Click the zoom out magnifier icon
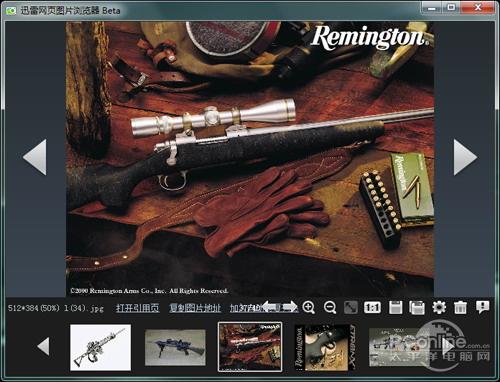500x382 pixels. pos(330,307)
